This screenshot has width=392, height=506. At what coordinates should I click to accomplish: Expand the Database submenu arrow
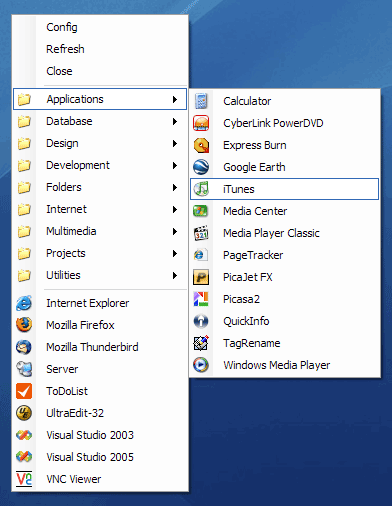point(175,121)
